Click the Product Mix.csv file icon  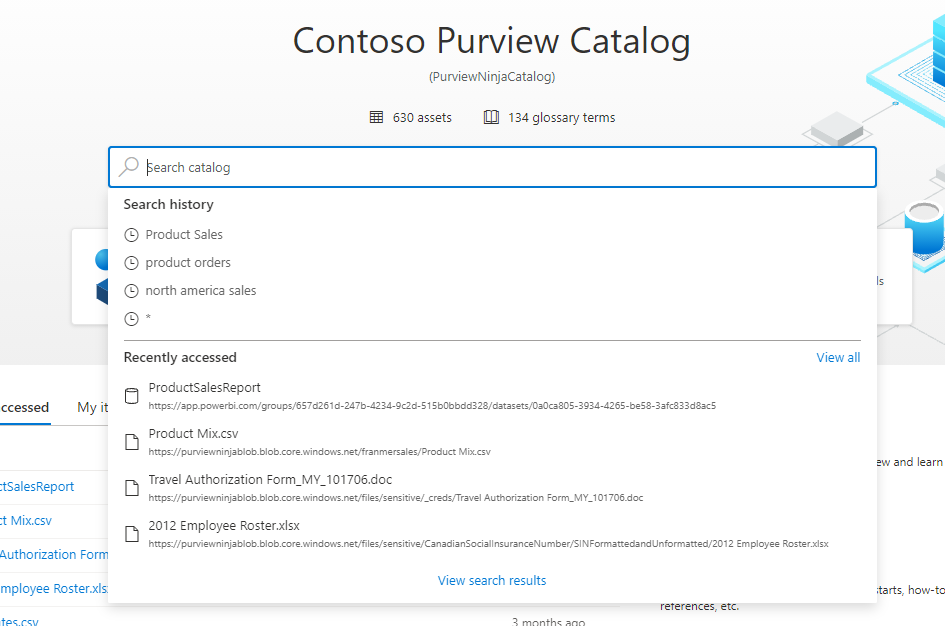pyautogui.click(x=131, y=442)
